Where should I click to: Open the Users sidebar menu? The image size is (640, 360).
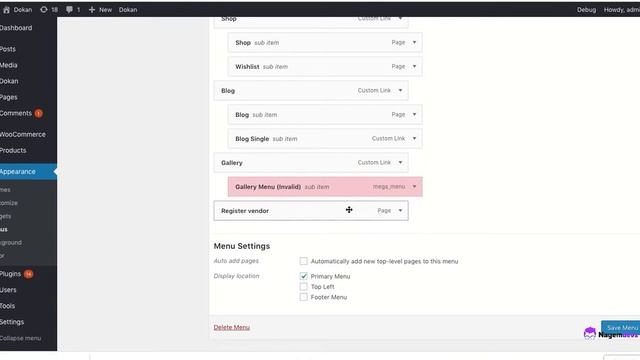click(9, 289)
